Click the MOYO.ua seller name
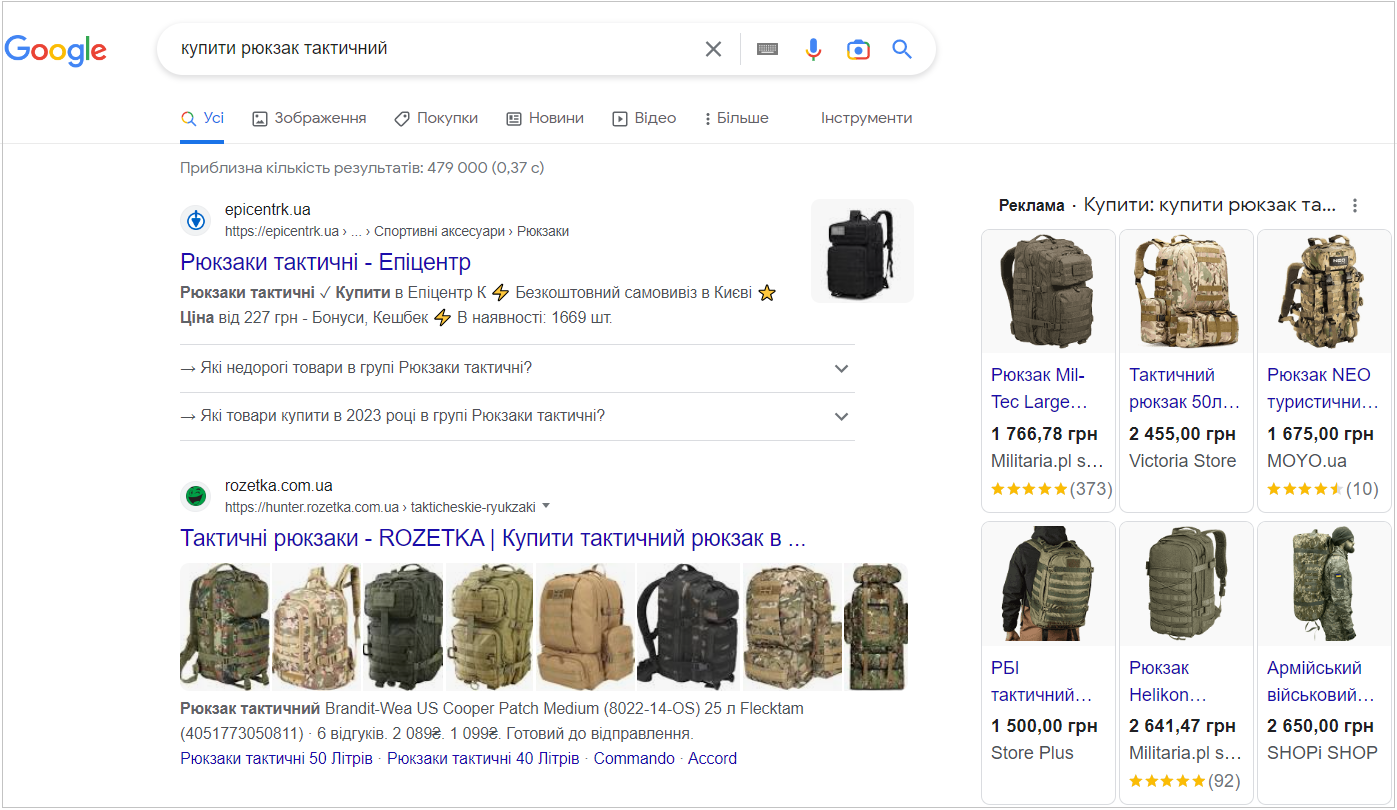The image size is (1397, 810). [x=1307, y=461]
